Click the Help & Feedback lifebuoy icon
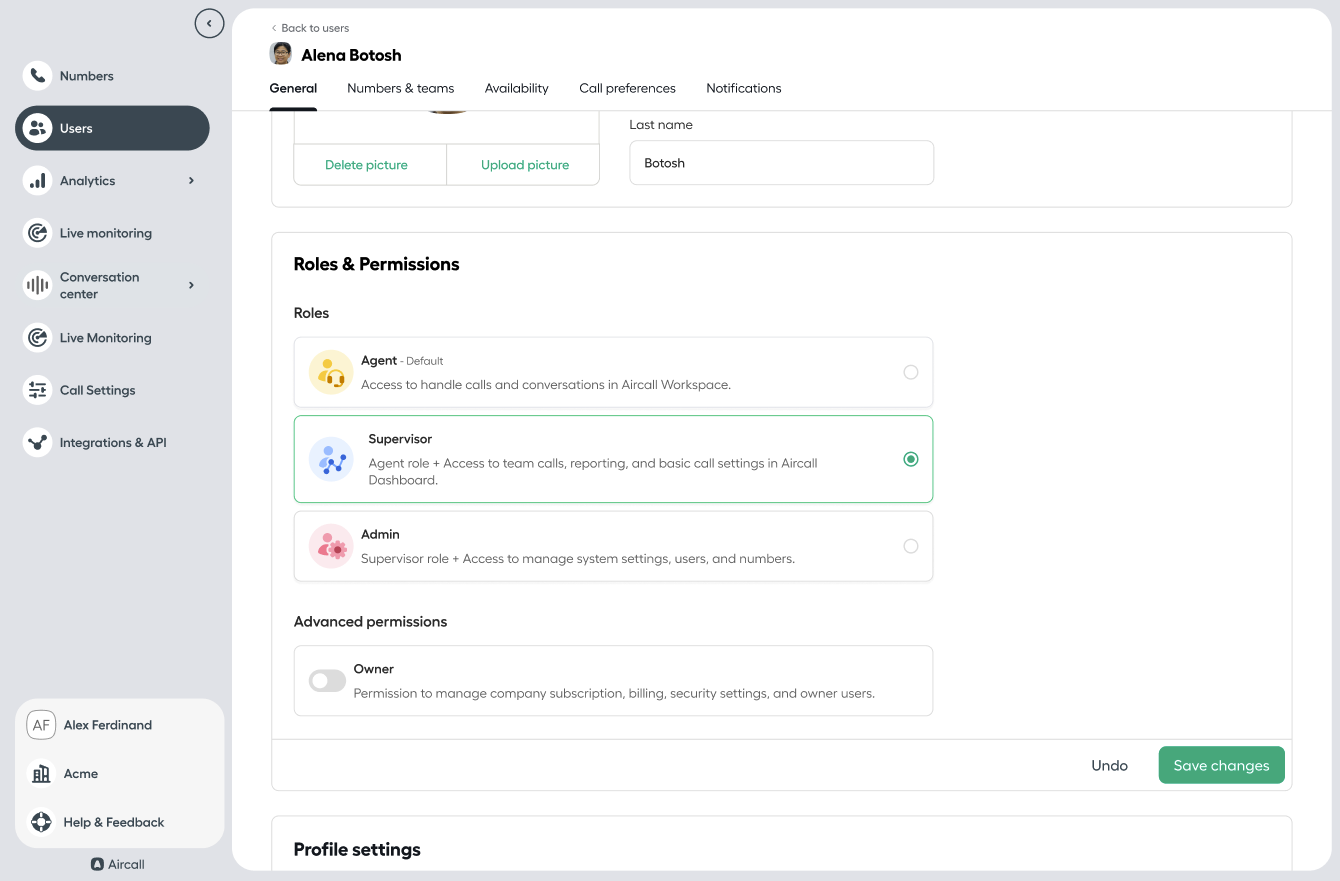The height and width of the screenshot is (881, 1340). tap(41, 822)
